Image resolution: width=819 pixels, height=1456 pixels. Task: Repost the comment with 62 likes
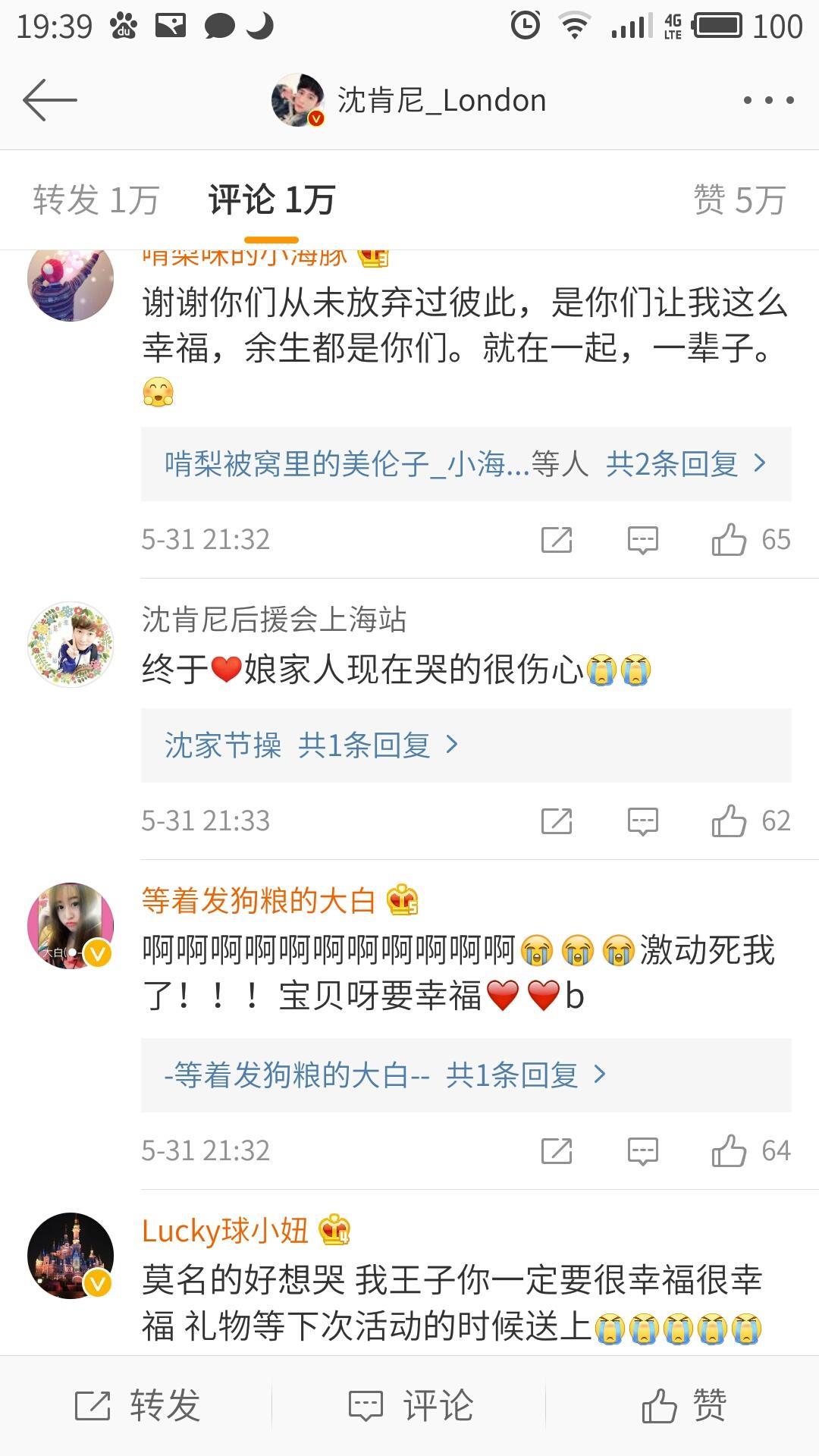(557, 821)
